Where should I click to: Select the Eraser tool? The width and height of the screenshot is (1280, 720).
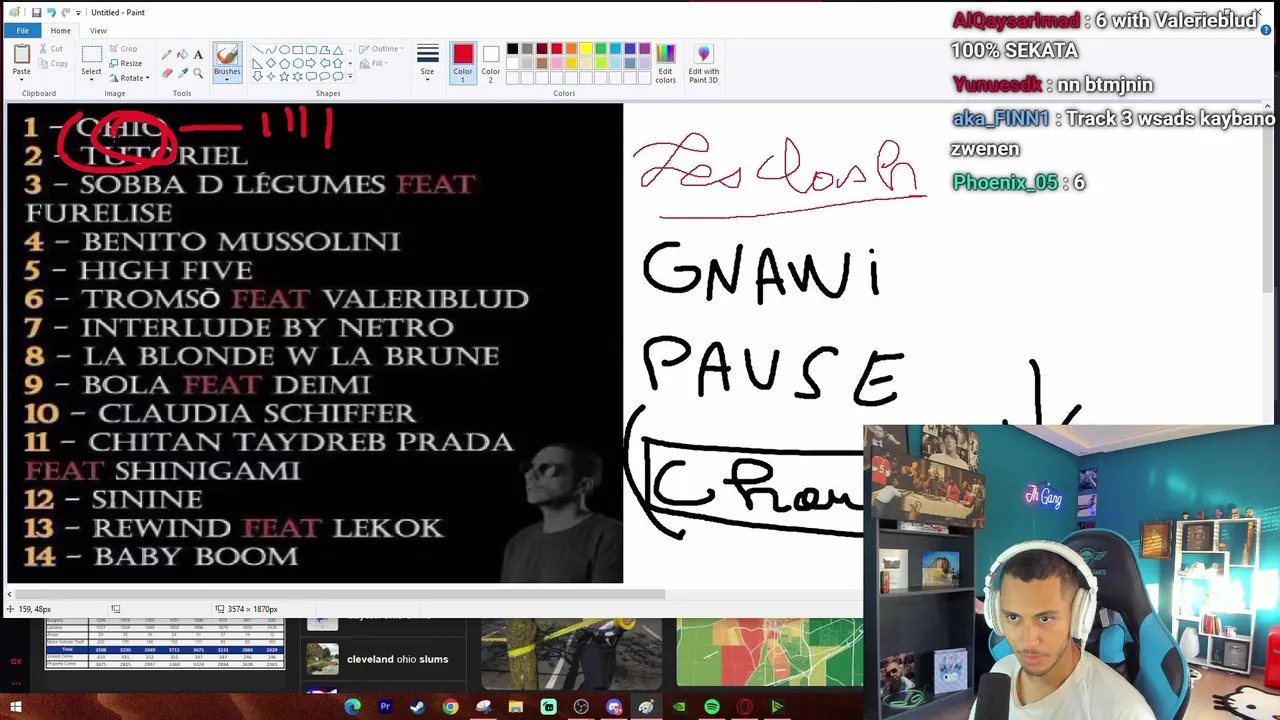point(166,73)
